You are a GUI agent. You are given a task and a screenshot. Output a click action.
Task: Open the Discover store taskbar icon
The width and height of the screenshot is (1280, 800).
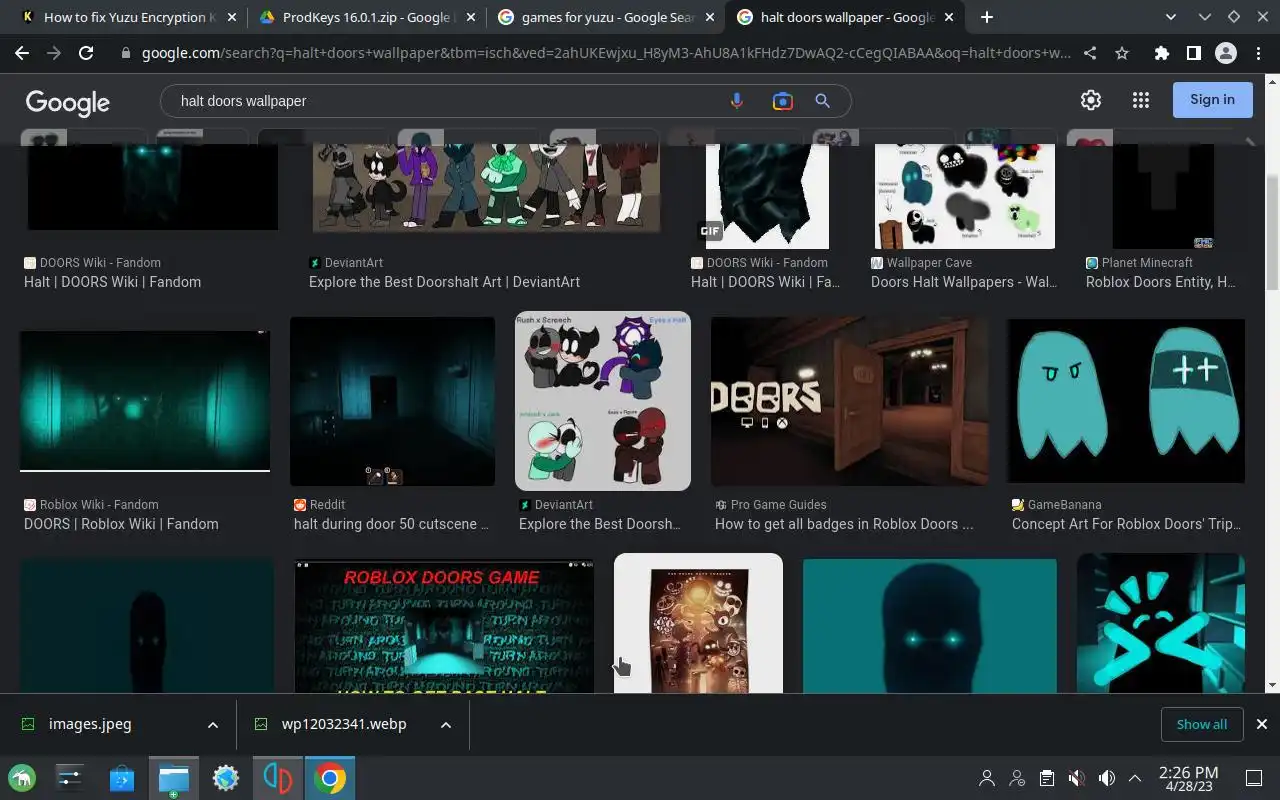(x=121, y=777)
